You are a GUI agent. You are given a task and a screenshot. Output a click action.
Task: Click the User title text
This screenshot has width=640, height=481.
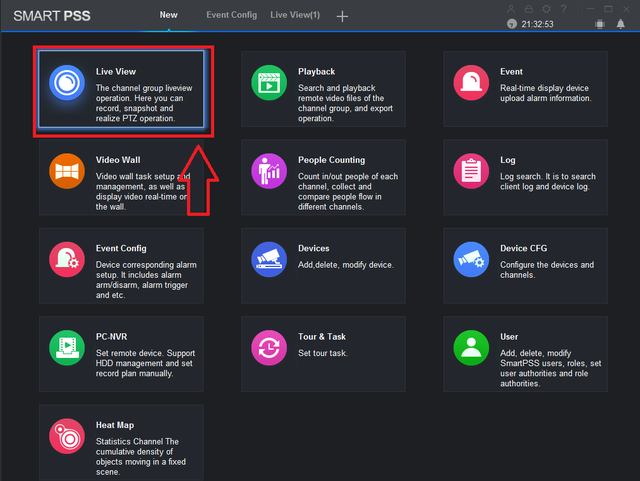click(509, 337)
